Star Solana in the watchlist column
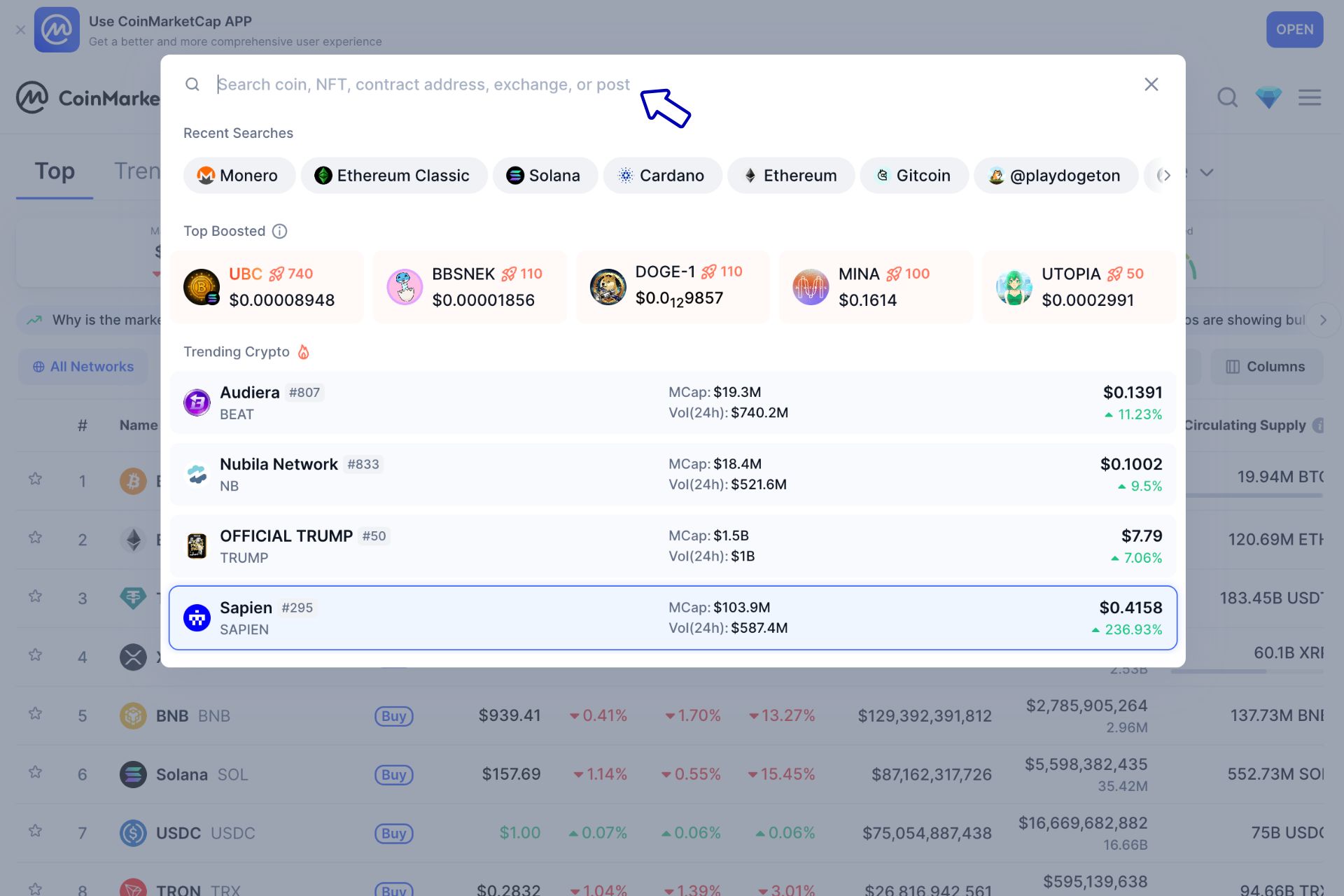This screenshot has height=896, width=1344. (x=35, y=773)
